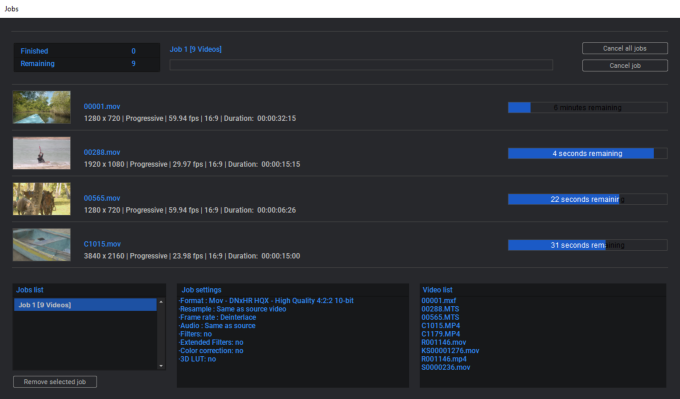Click the Remove selected job button

coord(55,382)
